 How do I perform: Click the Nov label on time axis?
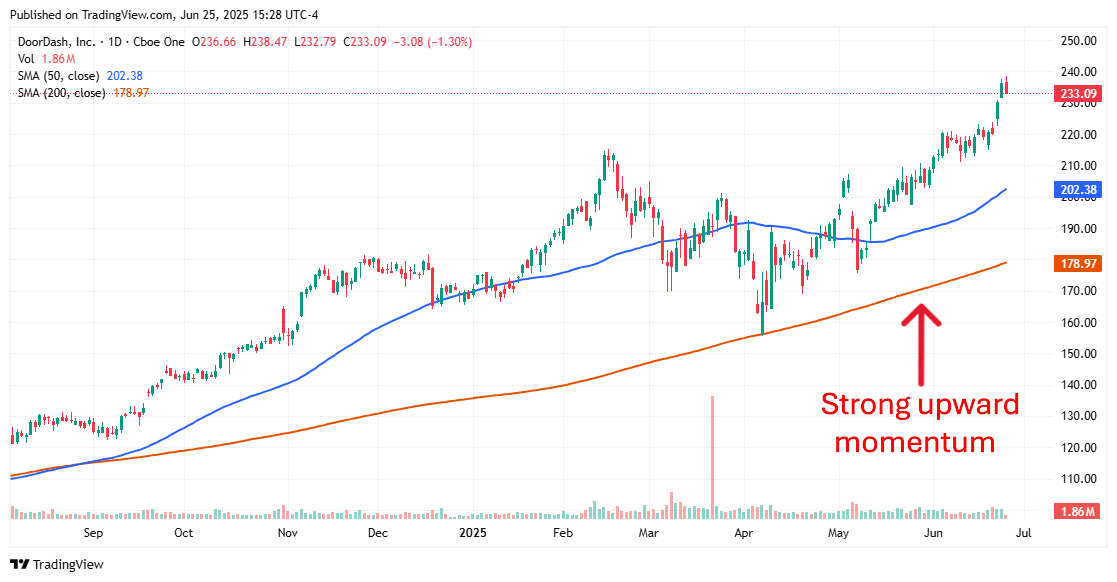click(x=287, y=533)
